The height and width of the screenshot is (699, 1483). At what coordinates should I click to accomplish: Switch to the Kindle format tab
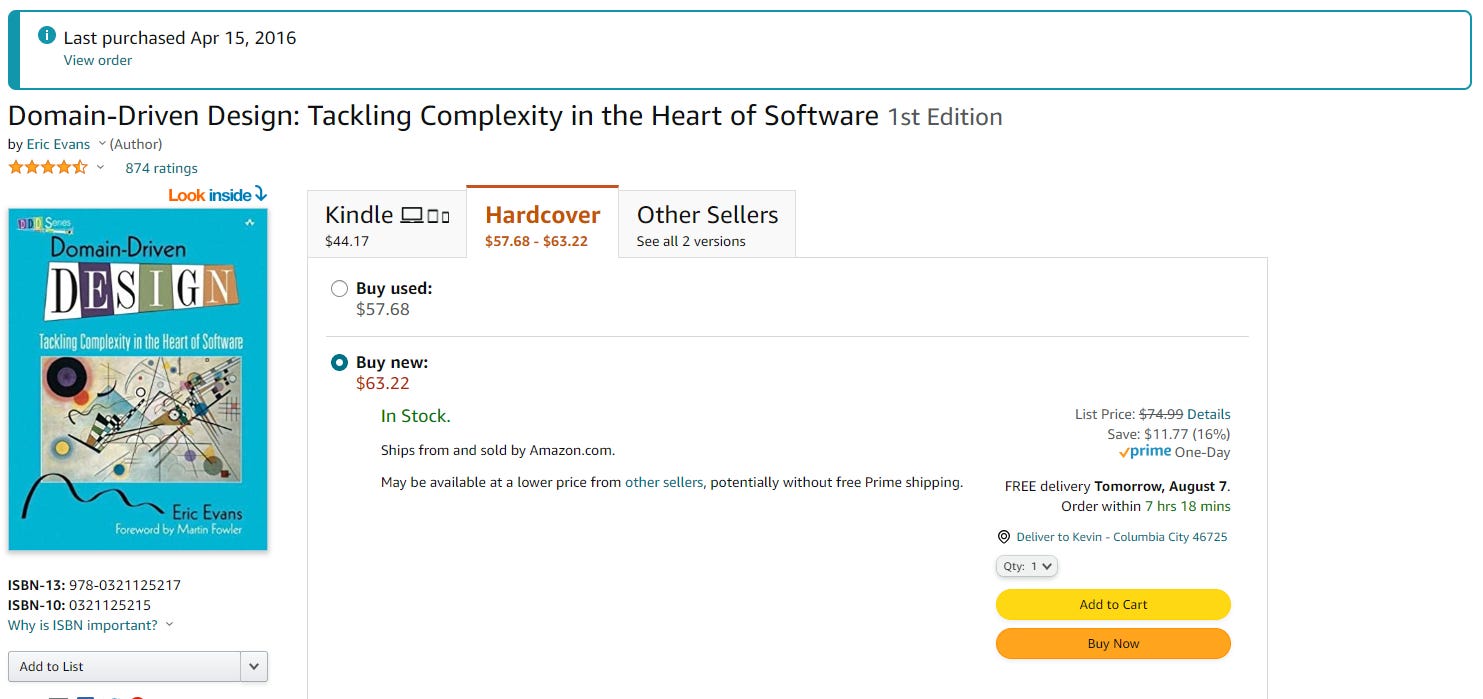click(387, 222)
